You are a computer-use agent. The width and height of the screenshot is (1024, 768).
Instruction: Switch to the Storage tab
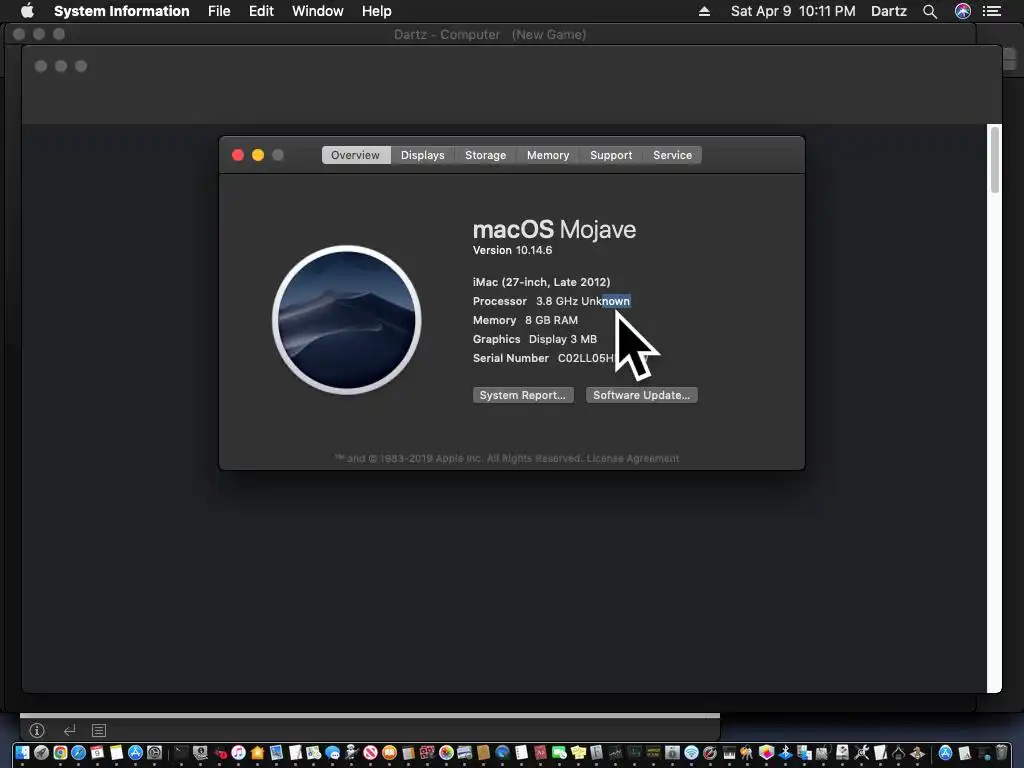tap(485, 155)
